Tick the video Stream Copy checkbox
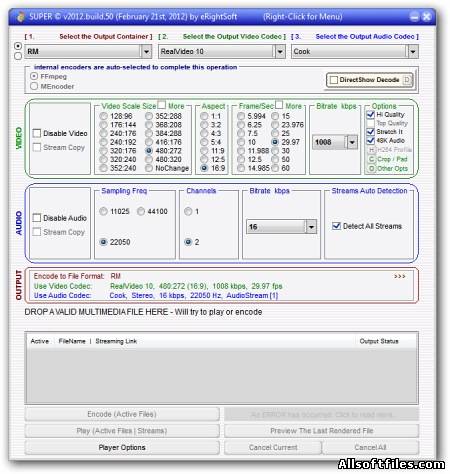 tap(37, 147)
